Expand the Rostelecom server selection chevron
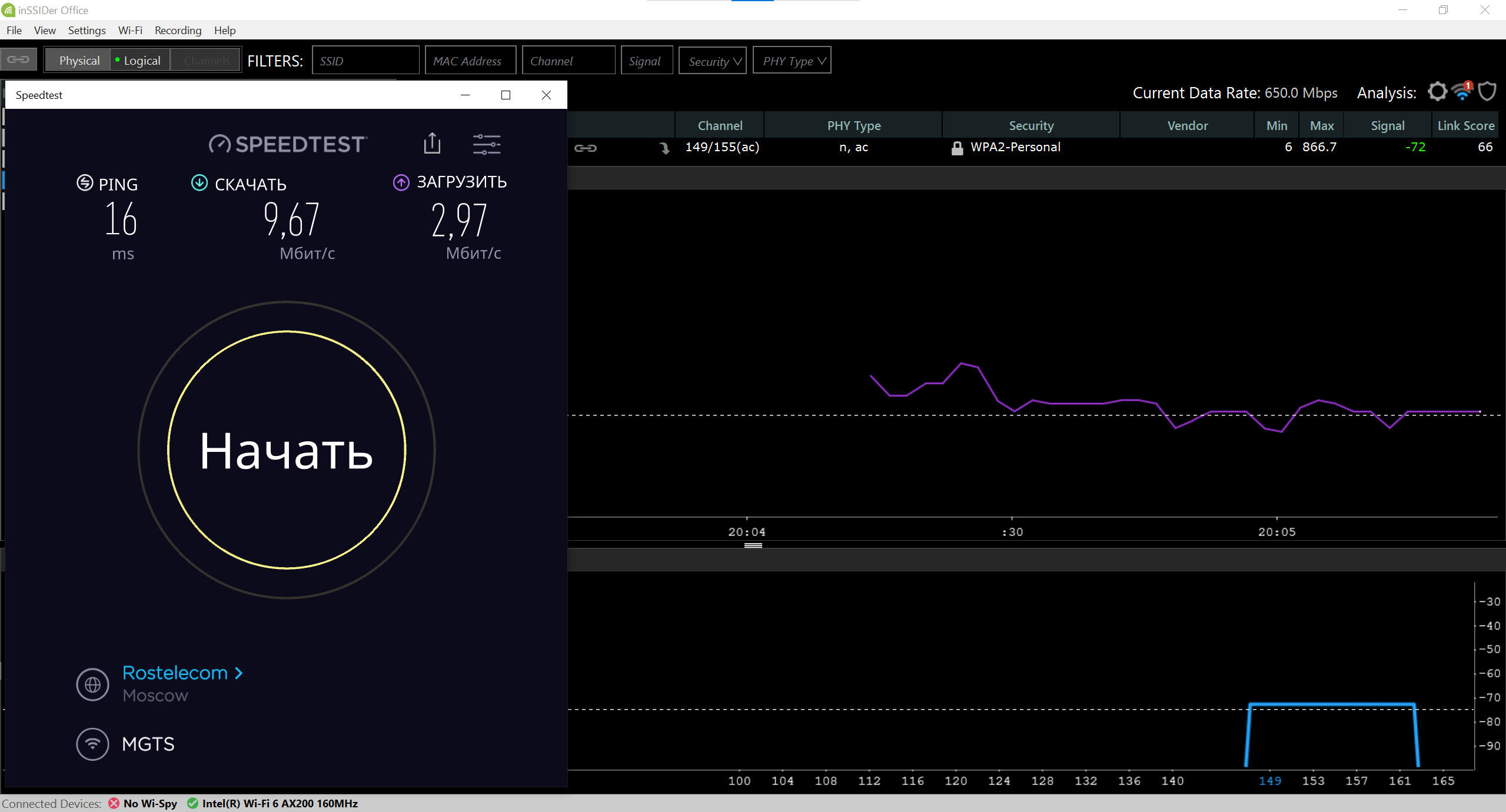Viewport: 1506px width, 812px height. click(x=238, y=673)
